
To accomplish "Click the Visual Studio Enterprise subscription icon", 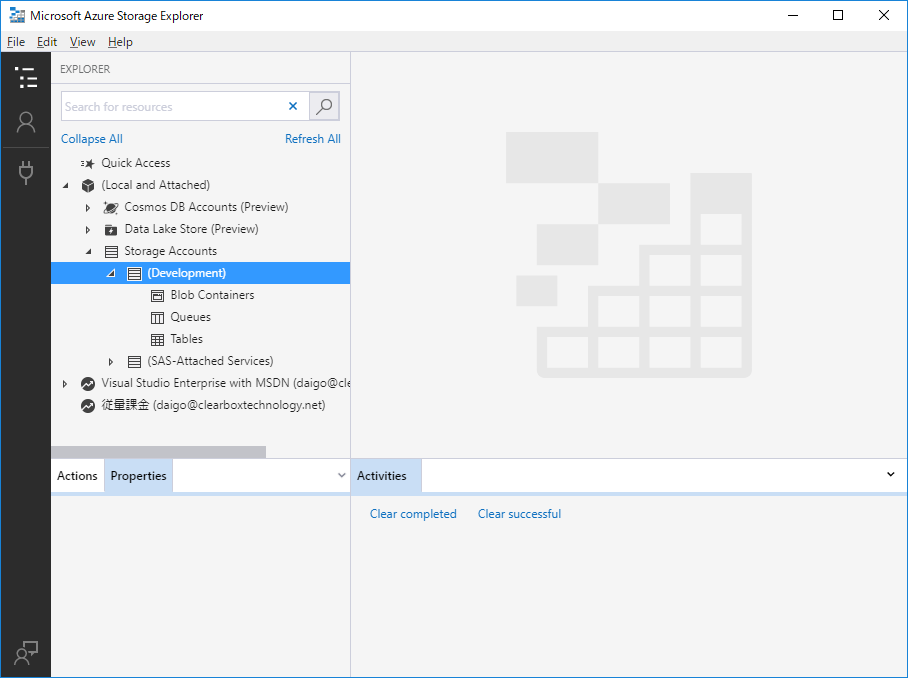I will (x=87, y=383).
